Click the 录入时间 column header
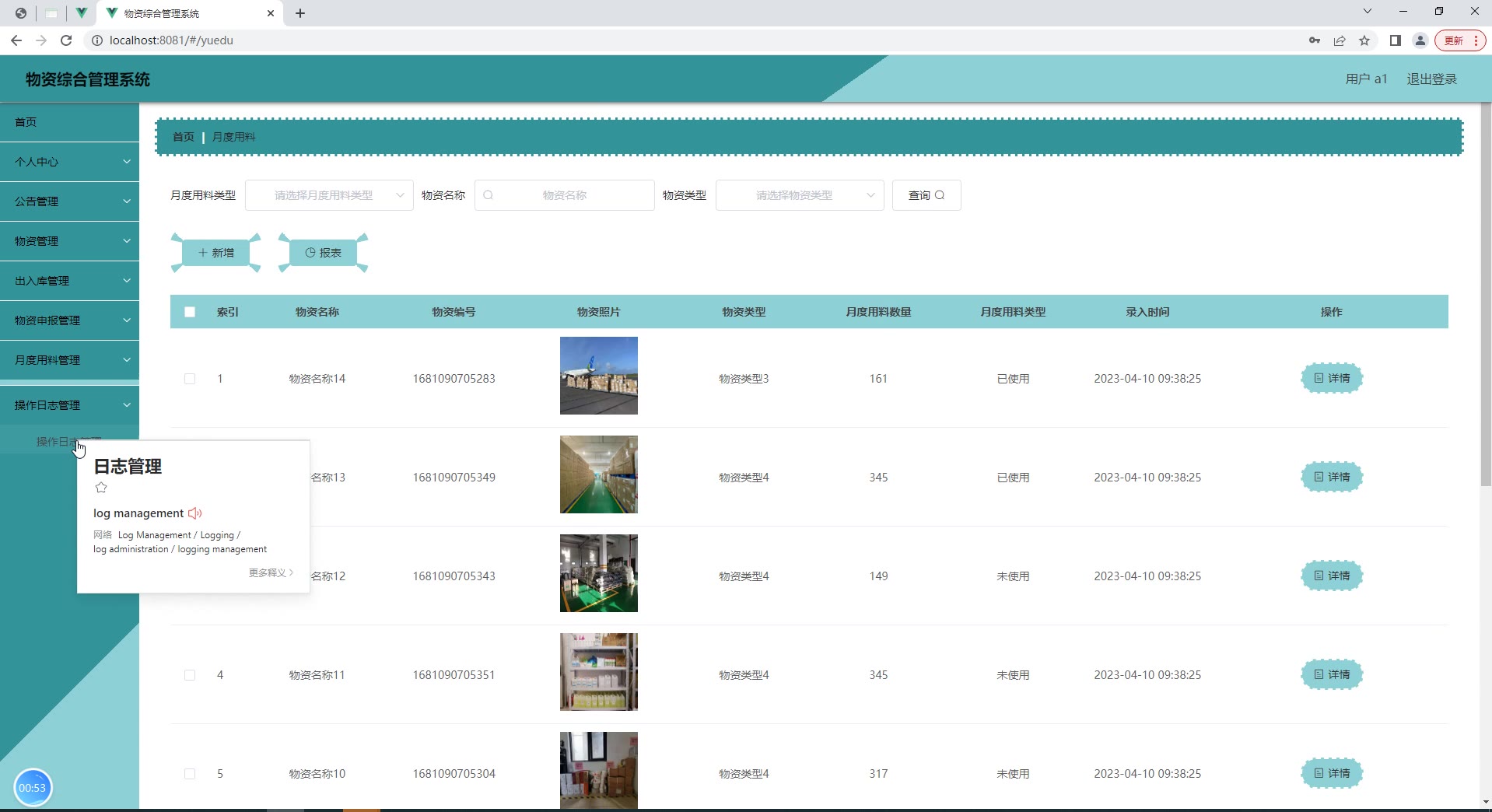 coord(1147,312)
